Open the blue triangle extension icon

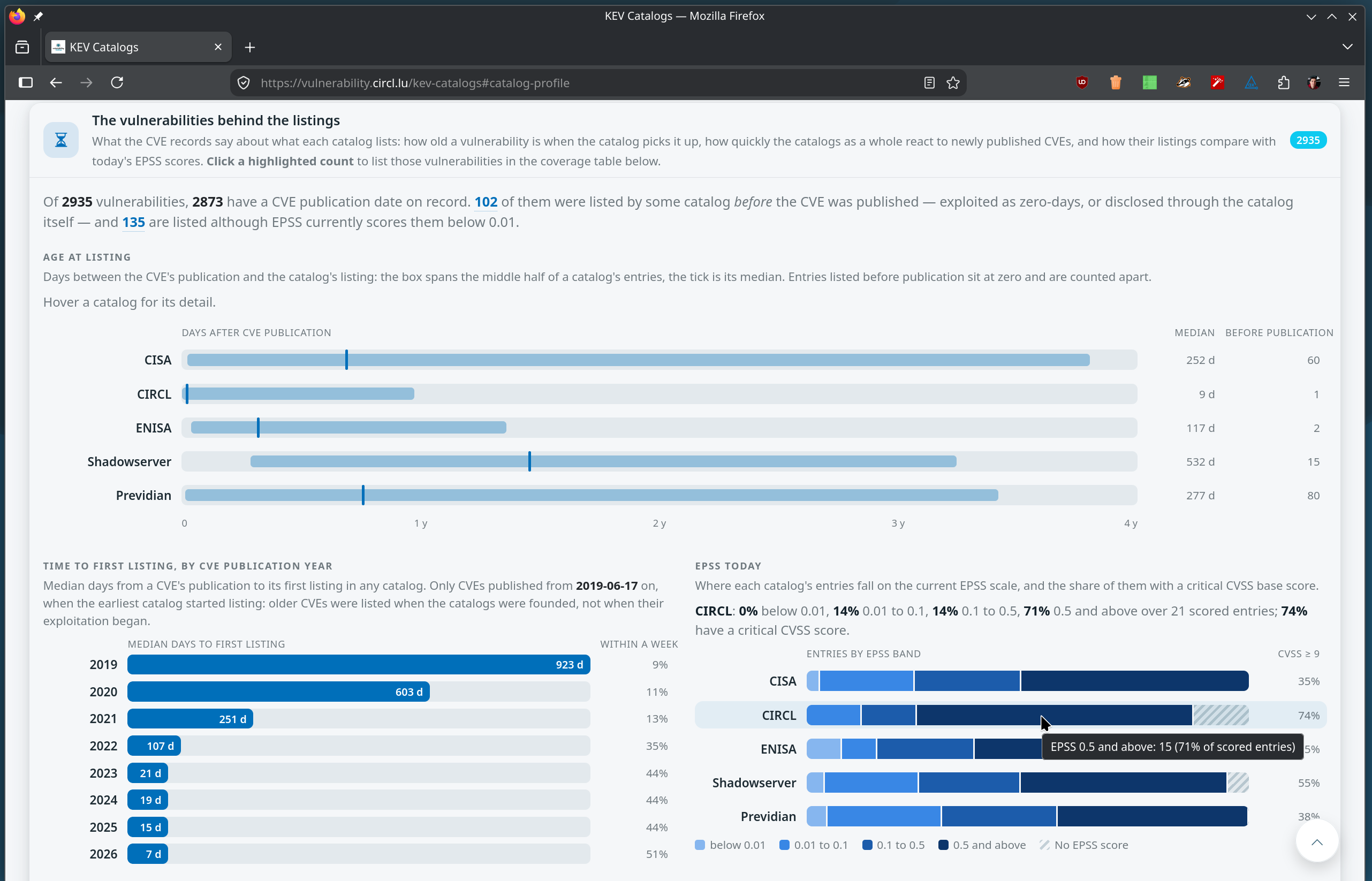click(x=1251, y=83)
